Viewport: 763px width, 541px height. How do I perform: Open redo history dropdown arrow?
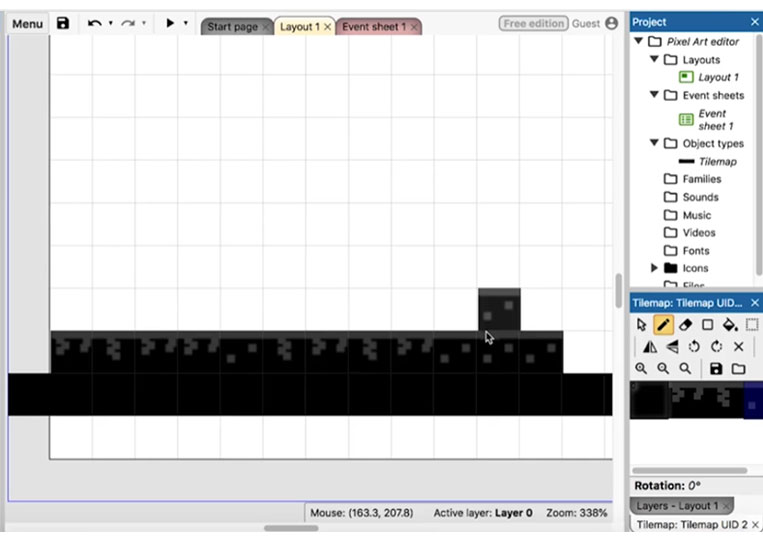click(144, 23)
